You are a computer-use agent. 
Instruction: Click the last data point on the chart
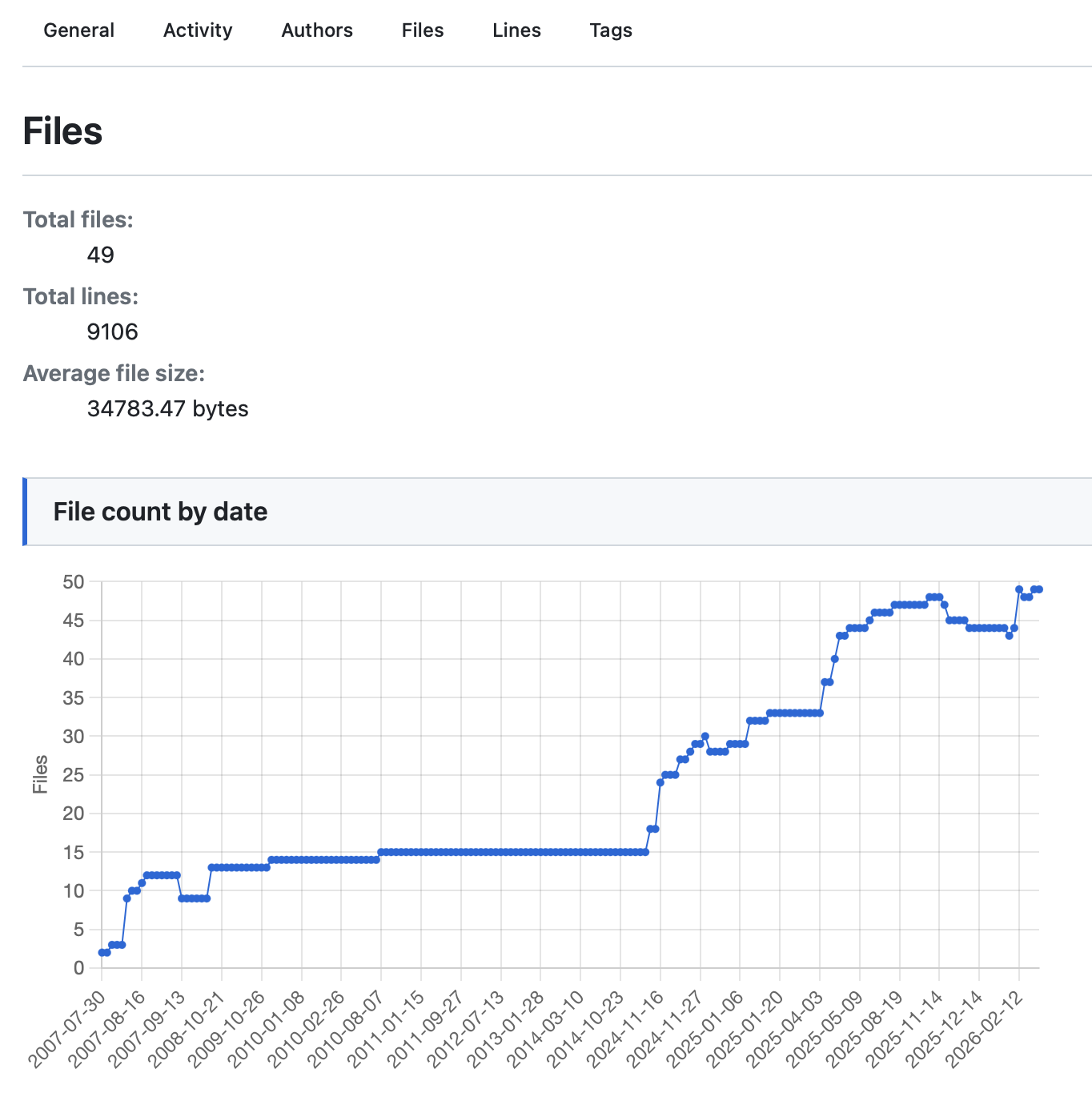pyautogui.click(x=1039, y=589)
